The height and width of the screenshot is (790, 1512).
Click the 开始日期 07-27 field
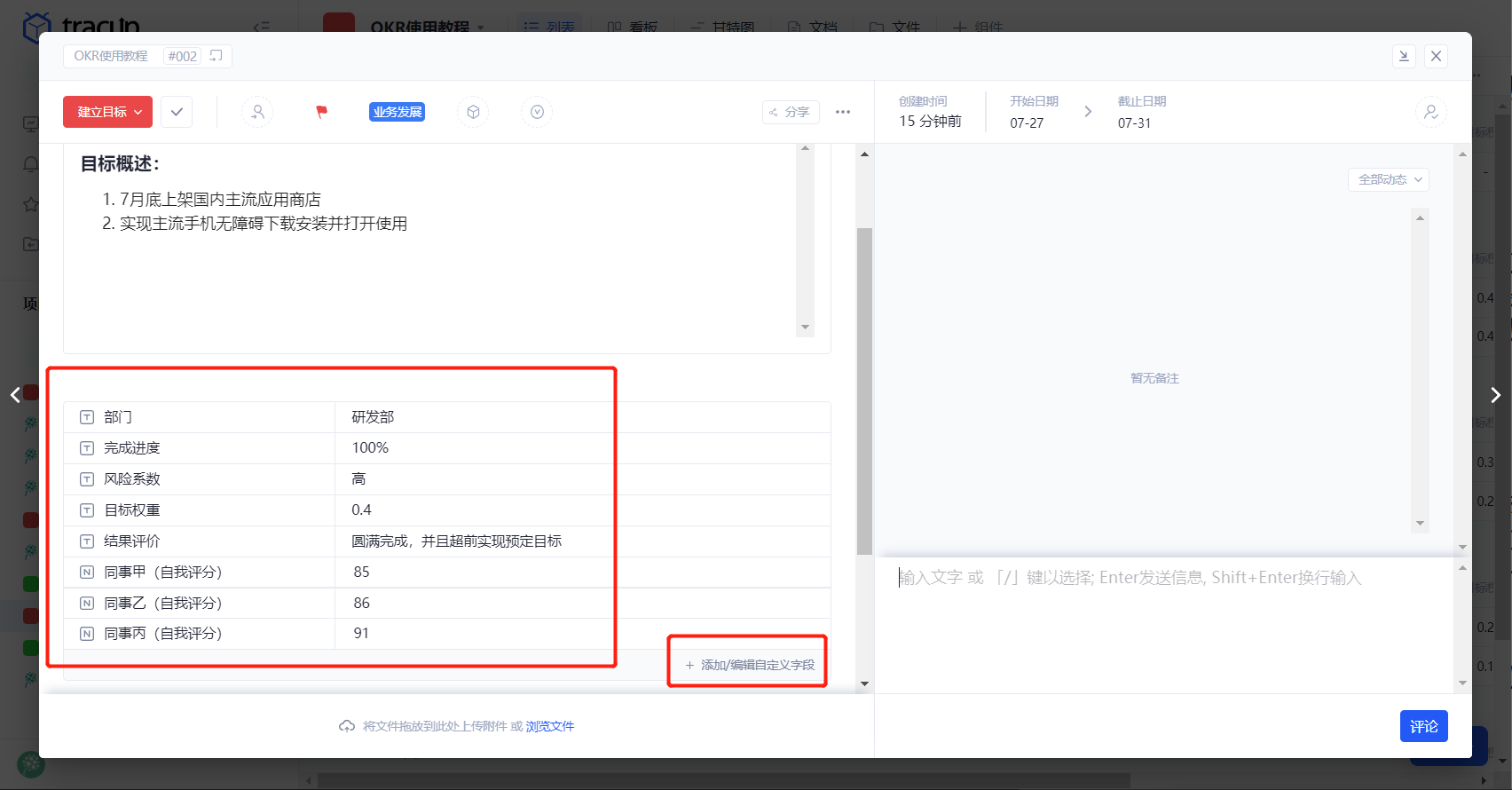[1034, 113]
